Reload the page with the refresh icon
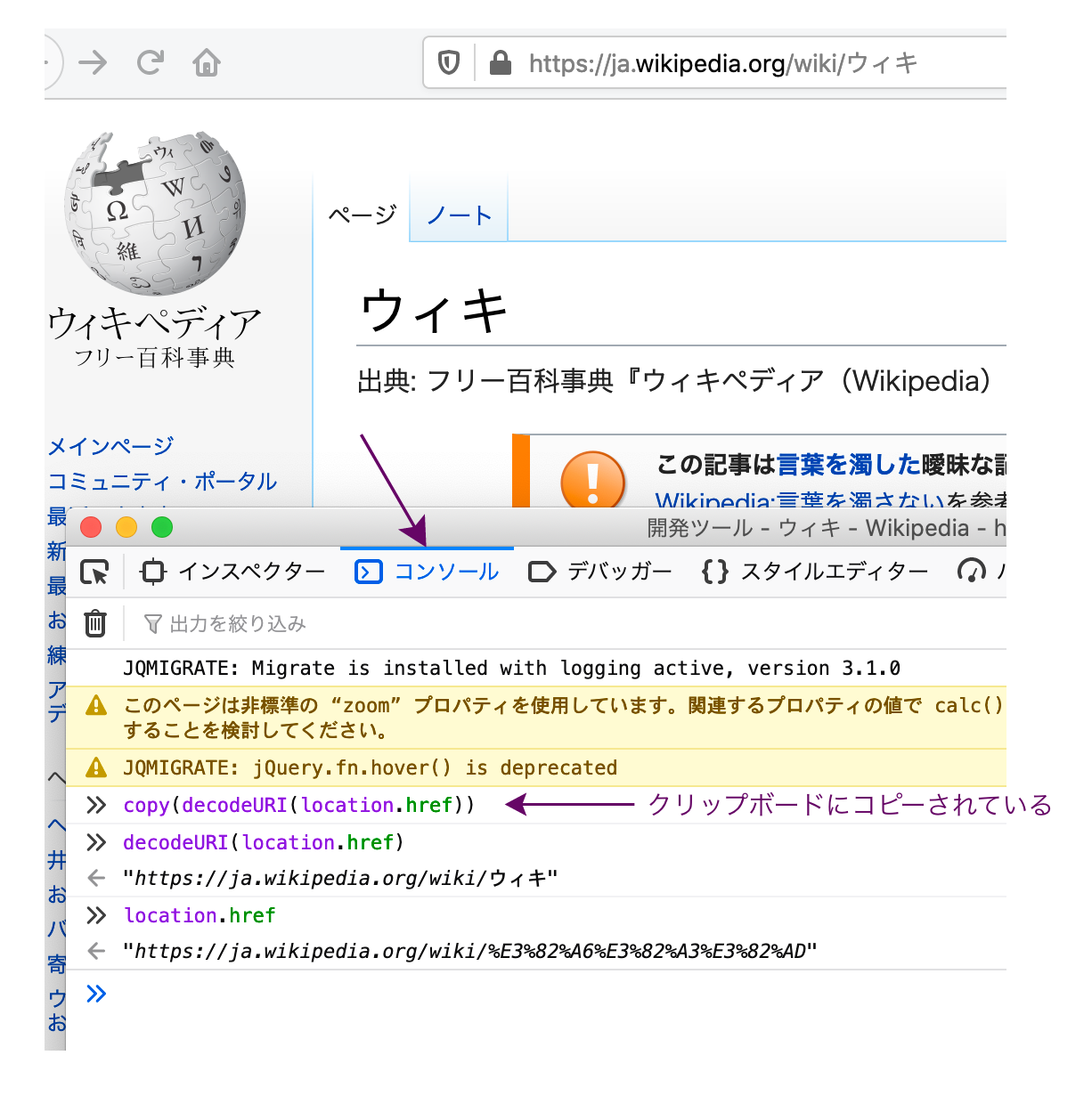Viewport: 1092px width, 1104px height. [x=150, y=62]
